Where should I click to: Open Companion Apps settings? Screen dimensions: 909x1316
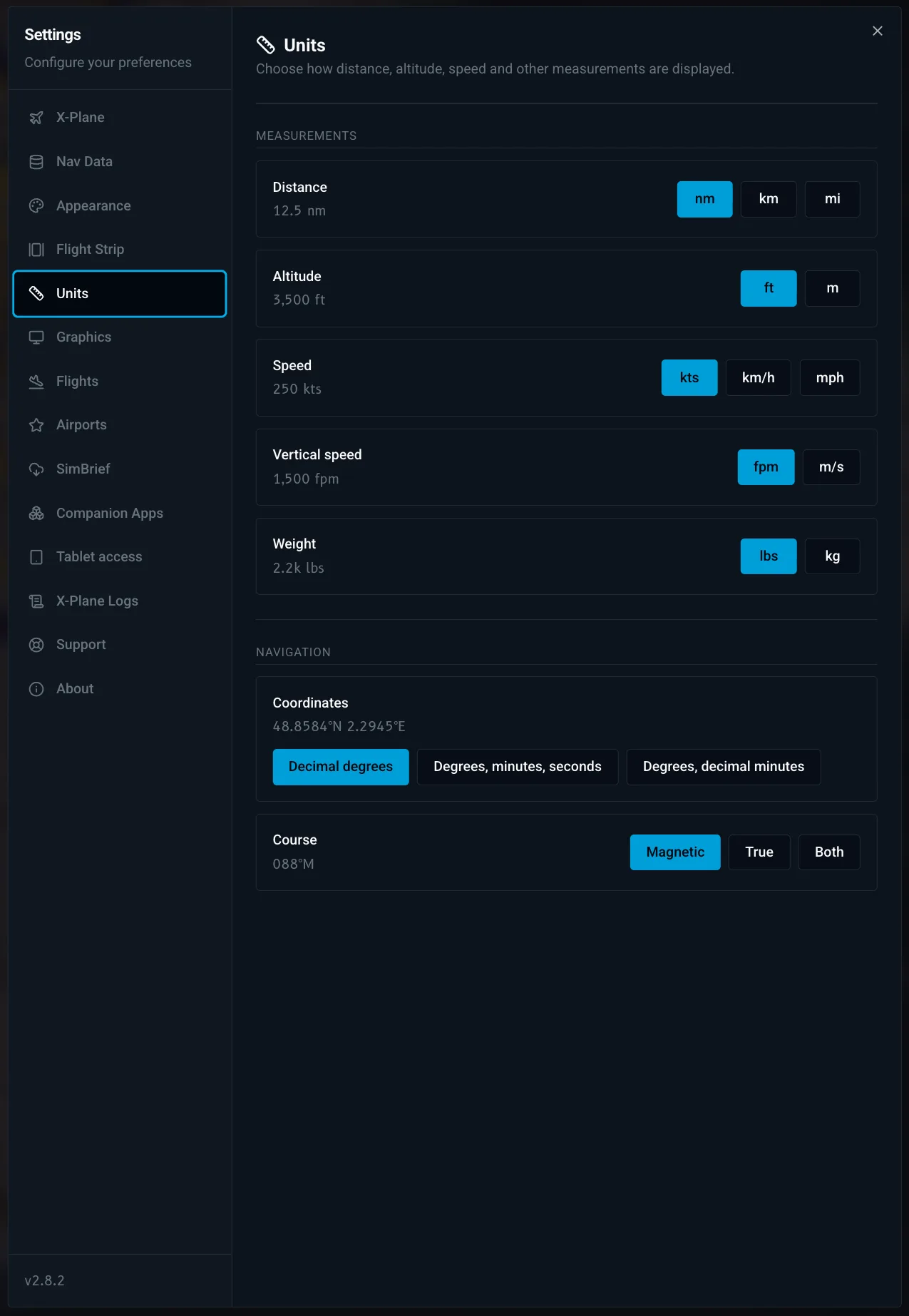(120, 514)
